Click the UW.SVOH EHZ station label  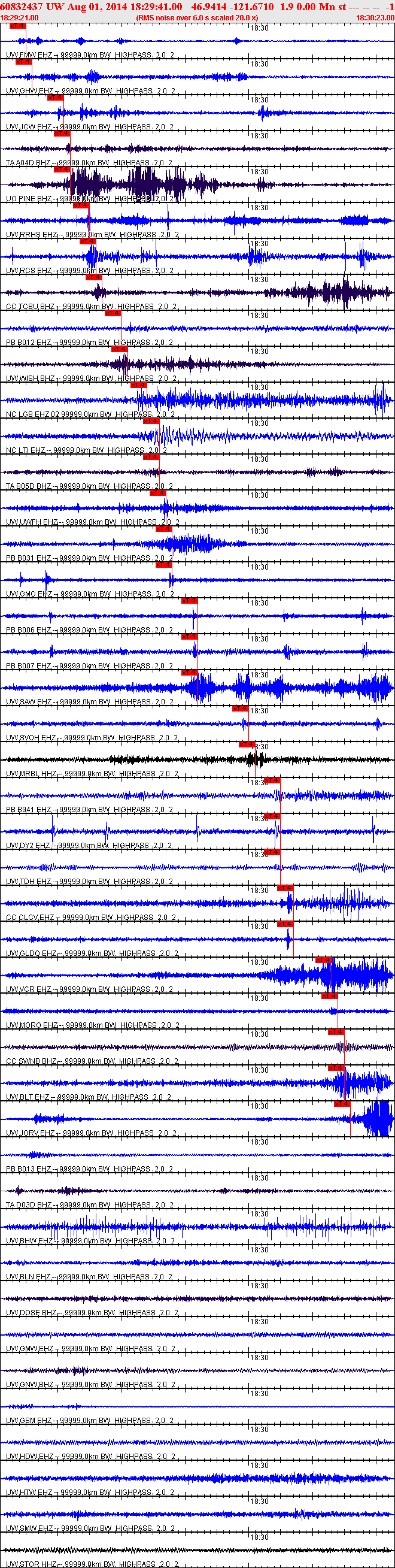(x=92, y=738)
